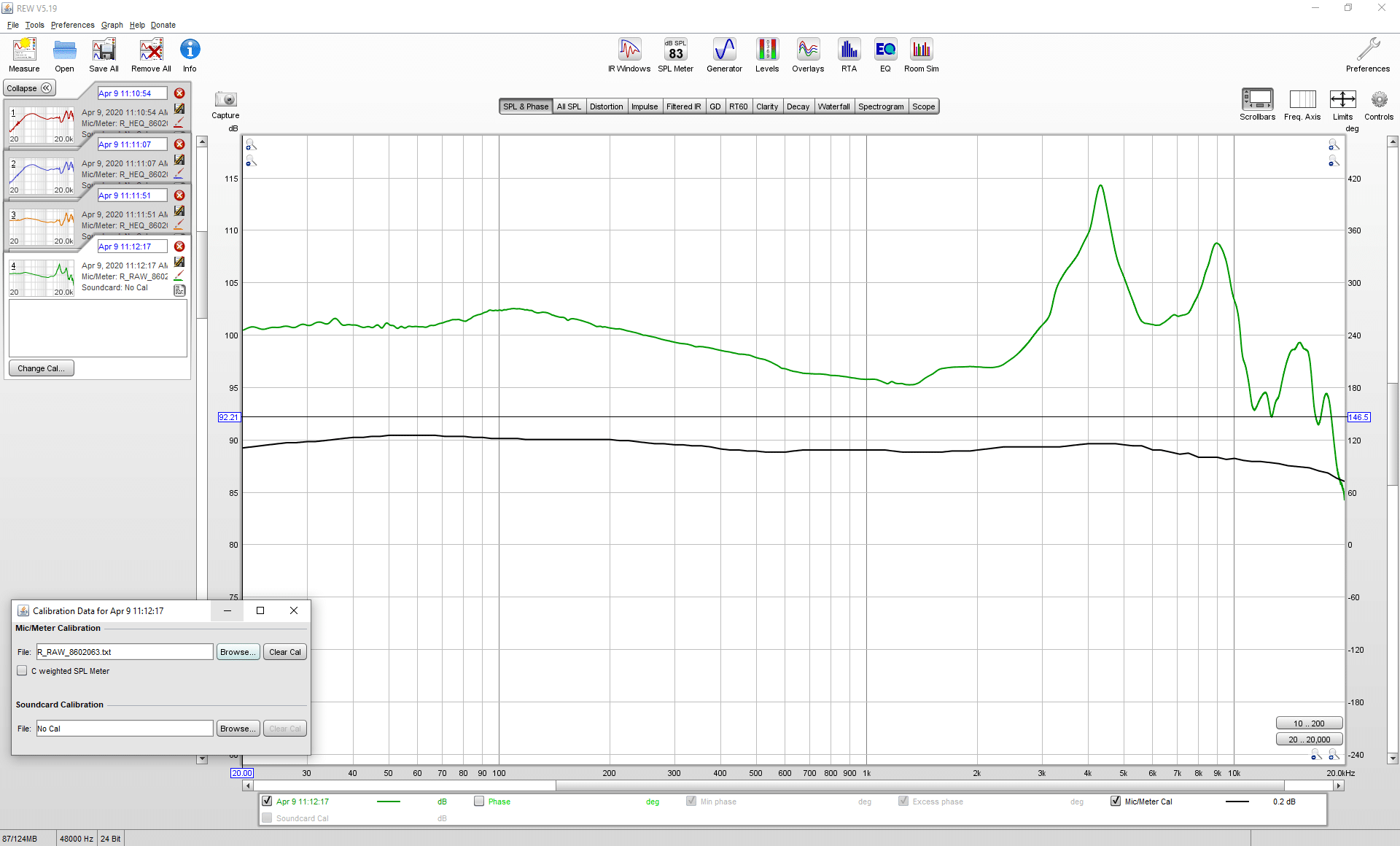Open the RTA analyzer
Viewport: 1400px width, 846px height.
849,55
